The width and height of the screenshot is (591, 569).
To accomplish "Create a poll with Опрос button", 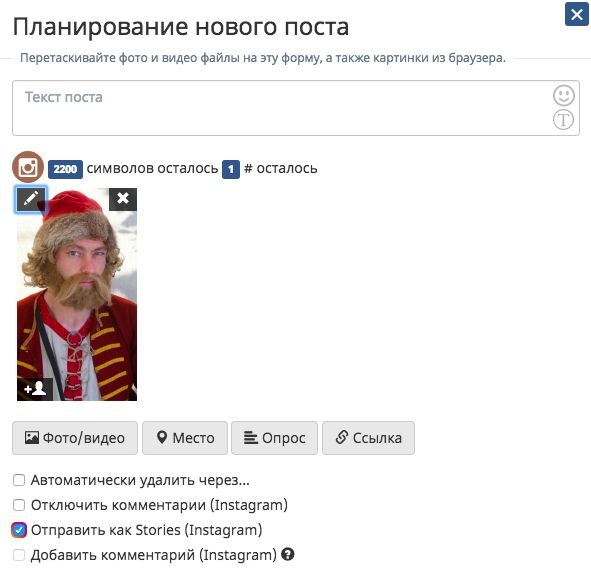I will click(x=274, y=438).
